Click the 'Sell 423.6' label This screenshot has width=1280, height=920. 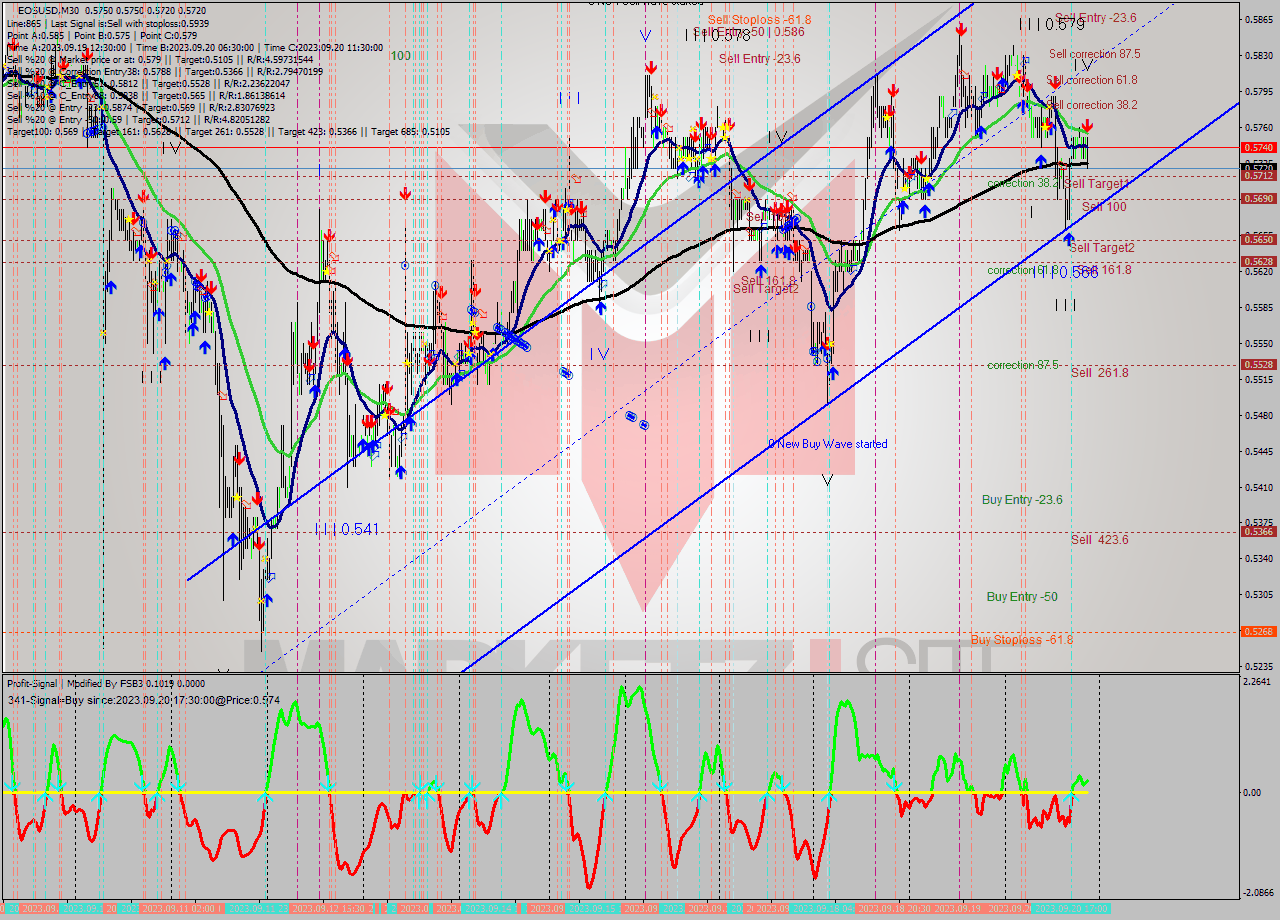tap(1100, 540)
